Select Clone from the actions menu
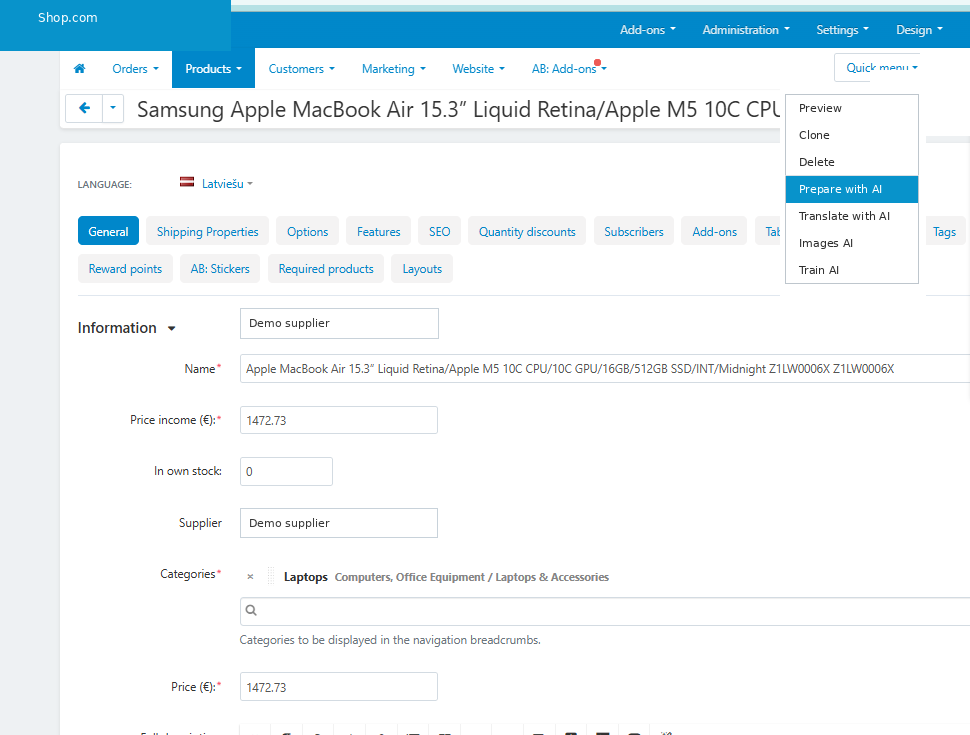Viewport: 970px width, 735px height. point(851,135)
